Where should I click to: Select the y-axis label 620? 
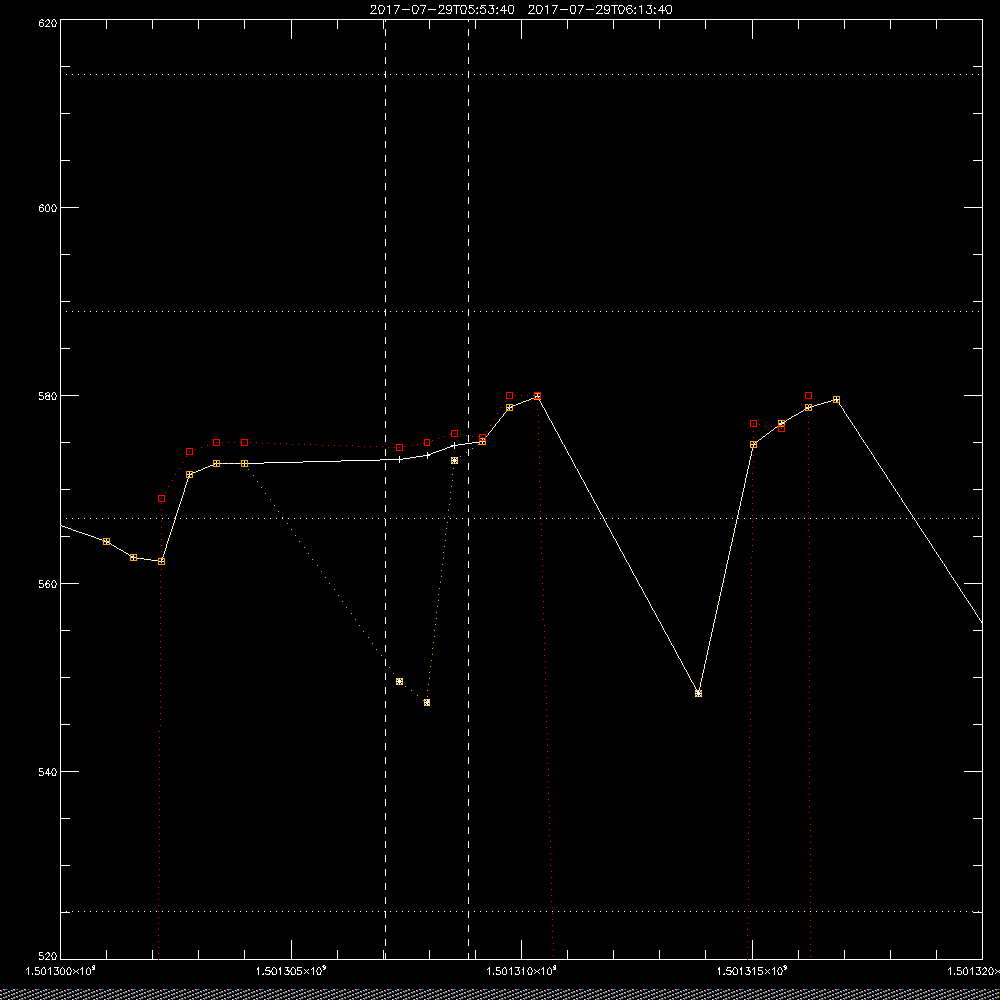coord(48,23)
